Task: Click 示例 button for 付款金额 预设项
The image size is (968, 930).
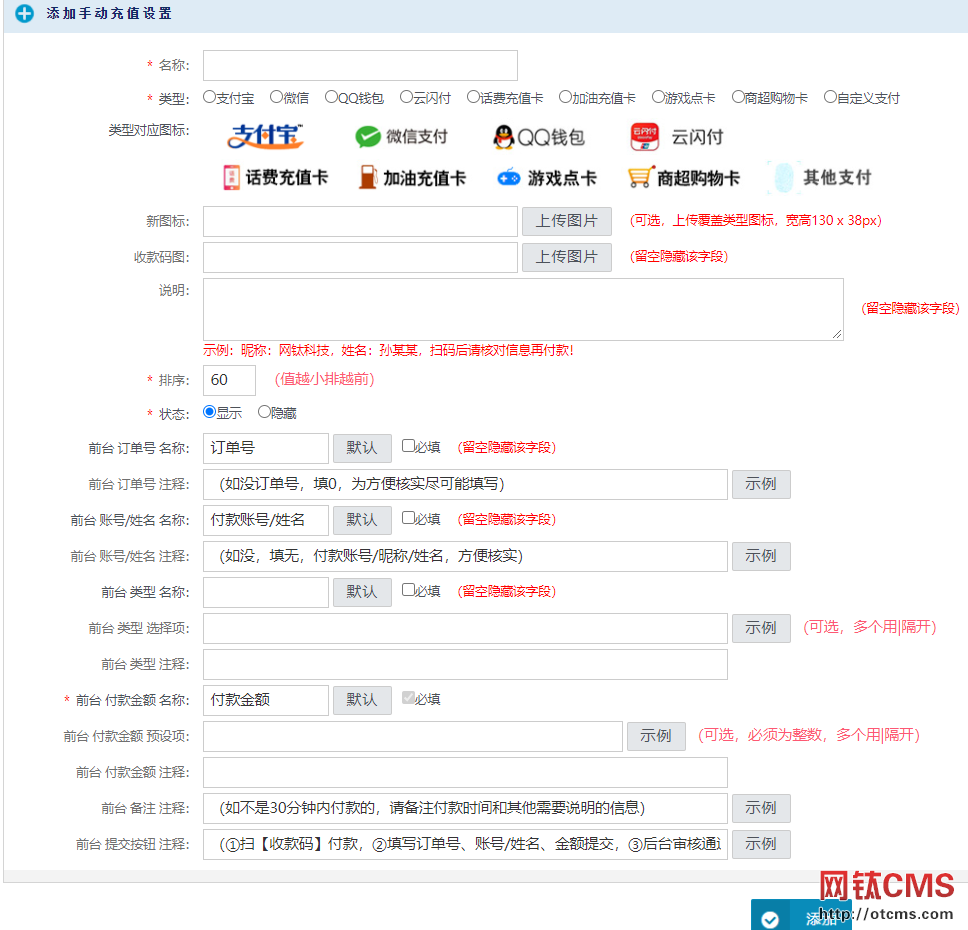Action: click(656, 736)
